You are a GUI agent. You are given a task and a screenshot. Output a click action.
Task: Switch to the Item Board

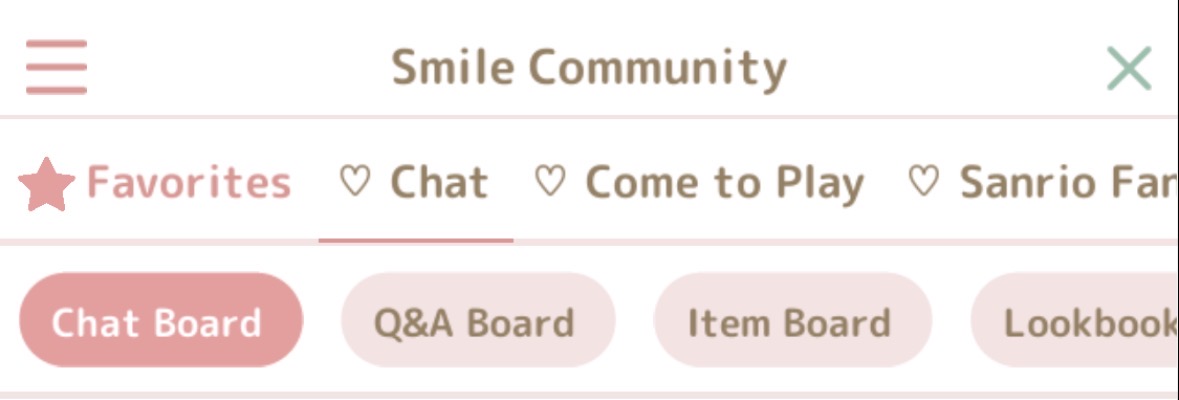(x=792, y=322)
